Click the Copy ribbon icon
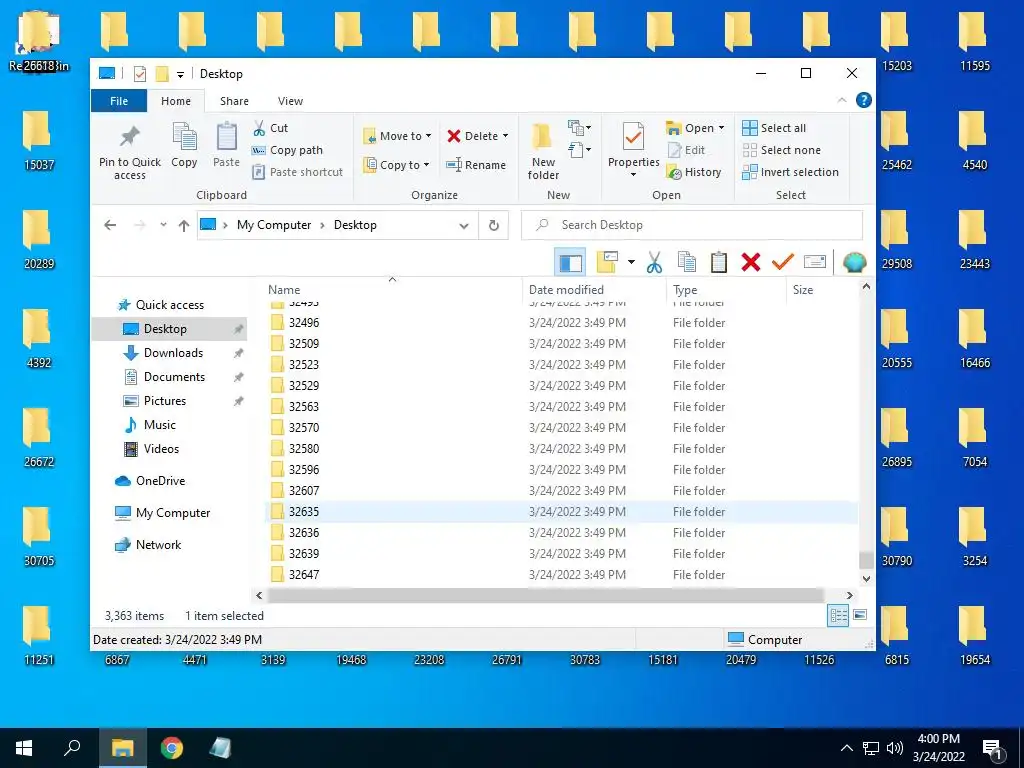 click(x=184, y=136)
